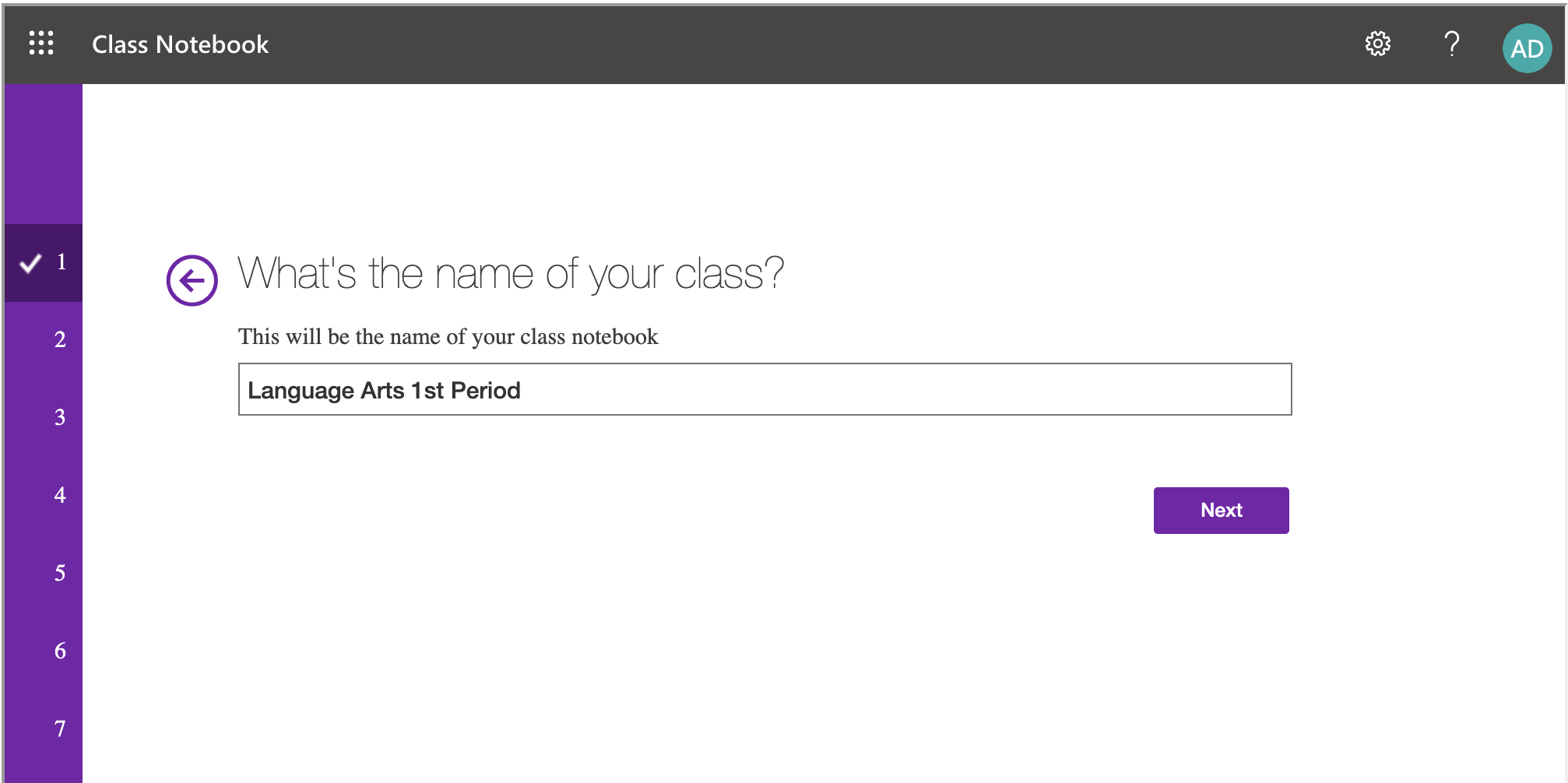
Task: Click the class name text field
Action: [x=764, y=389]
